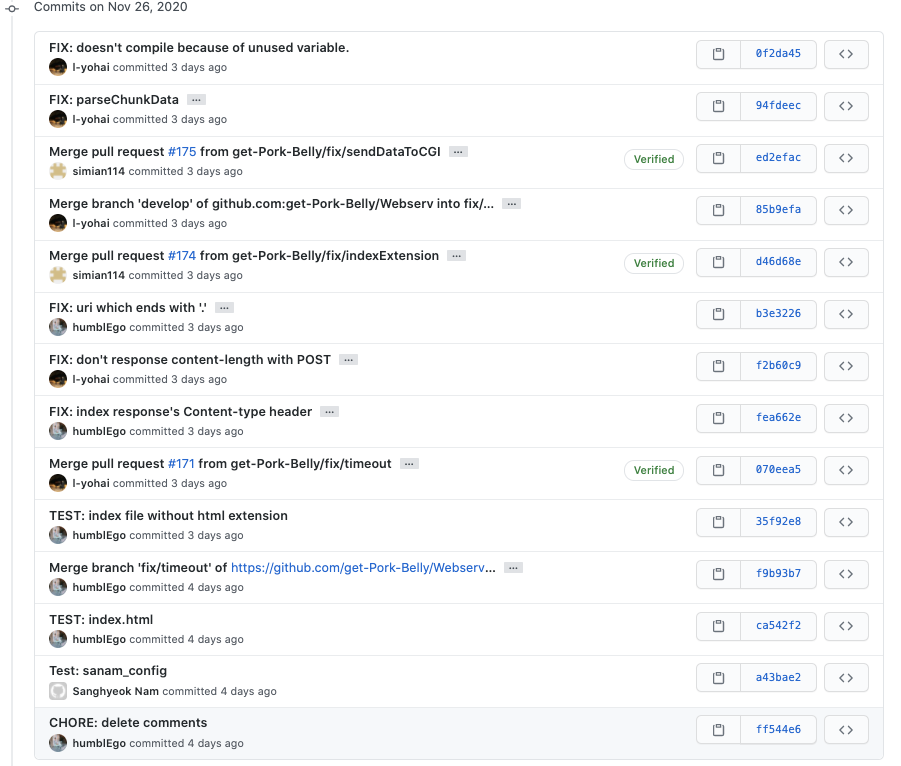The height and width of the screenshot is (766, 901).
Task: Open pull request #175 link
Action: coord(182,152)
